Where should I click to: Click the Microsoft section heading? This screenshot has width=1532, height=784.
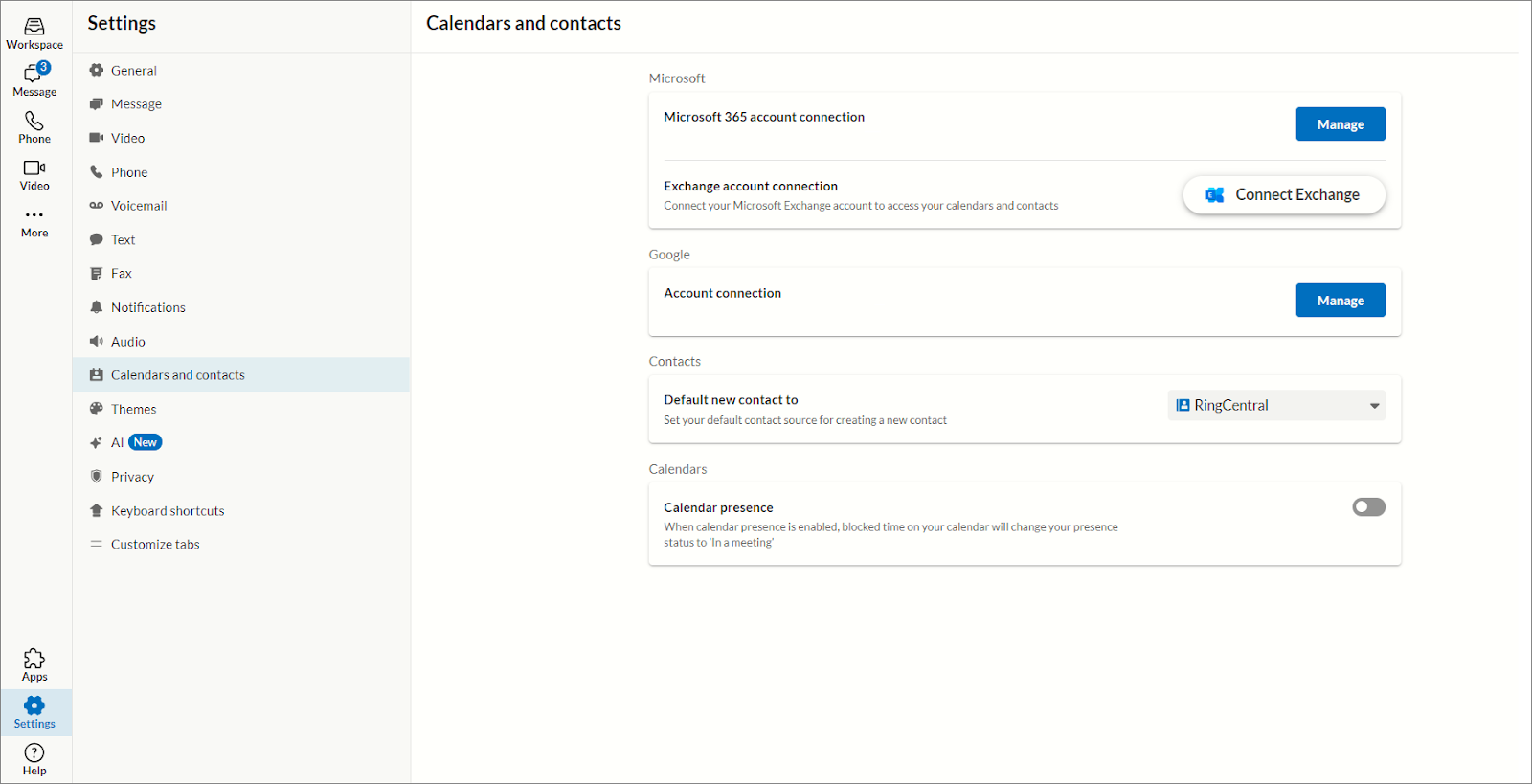[x=677, y=78]
